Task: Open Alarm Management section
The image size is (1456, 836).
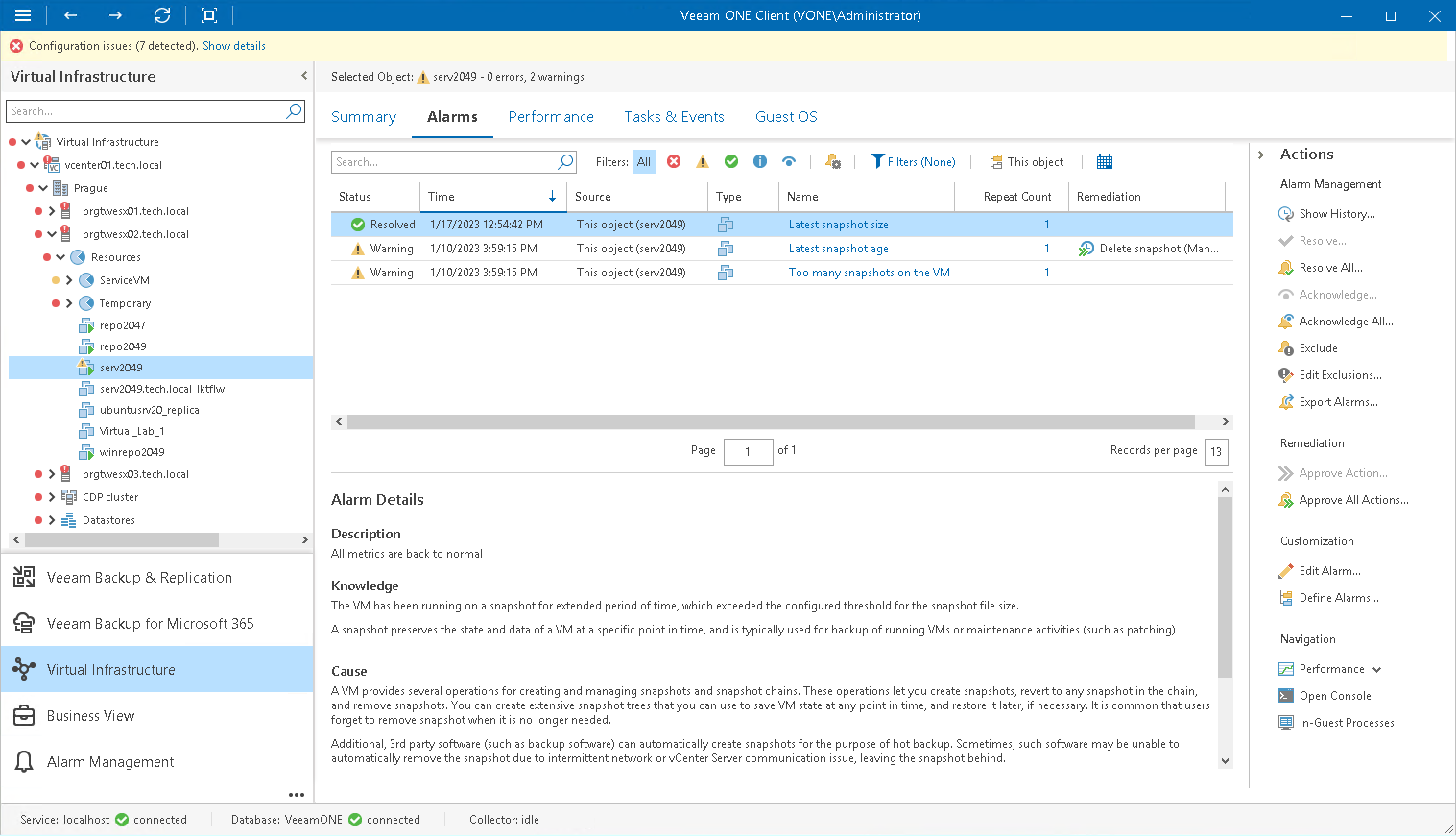Action: pos(157,761)
